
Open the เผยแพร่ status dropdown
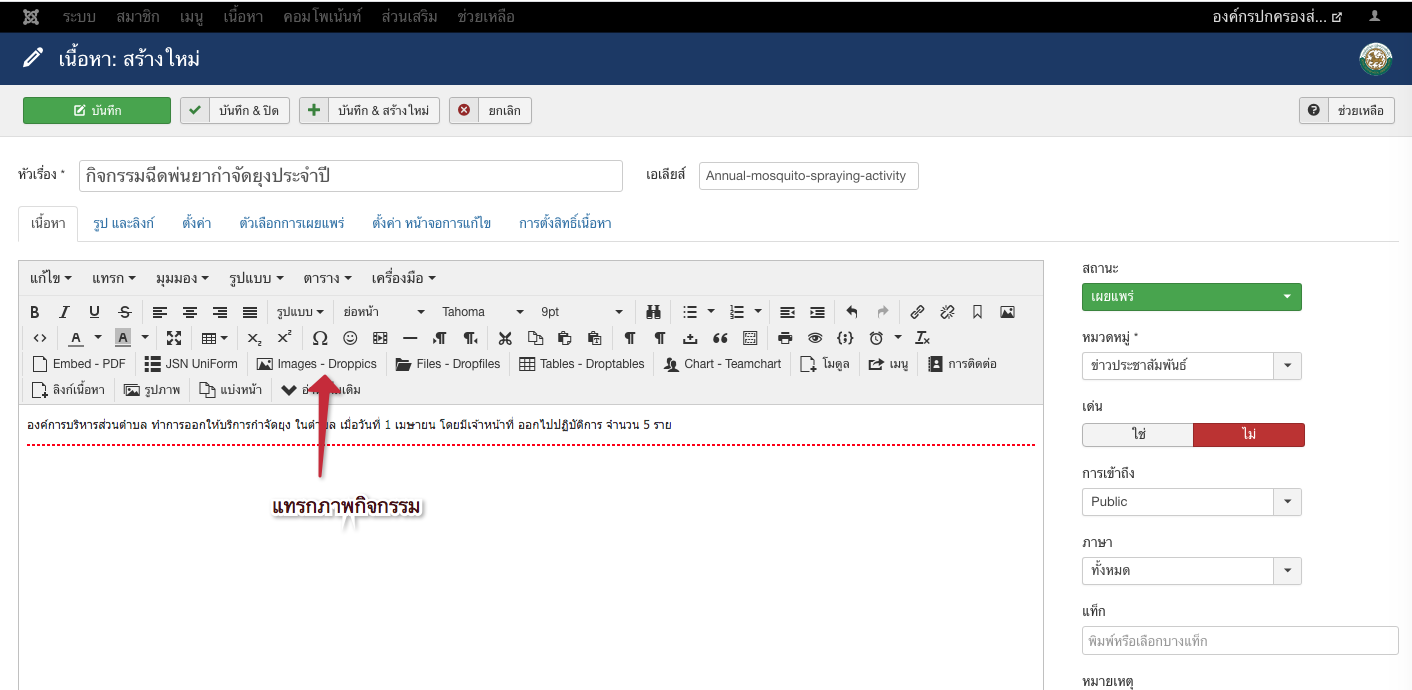point(1192,297)
